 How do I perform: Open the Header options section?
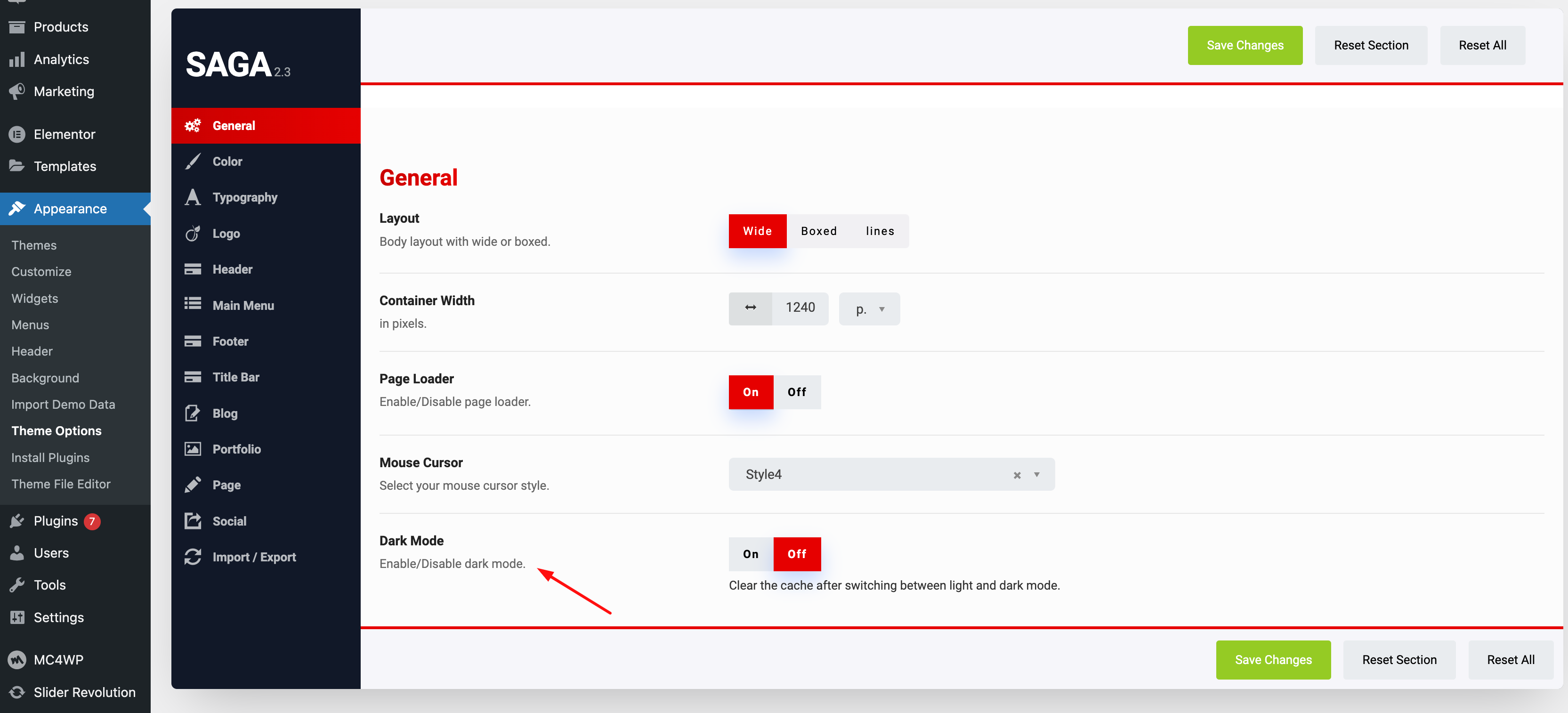[266, 269]
